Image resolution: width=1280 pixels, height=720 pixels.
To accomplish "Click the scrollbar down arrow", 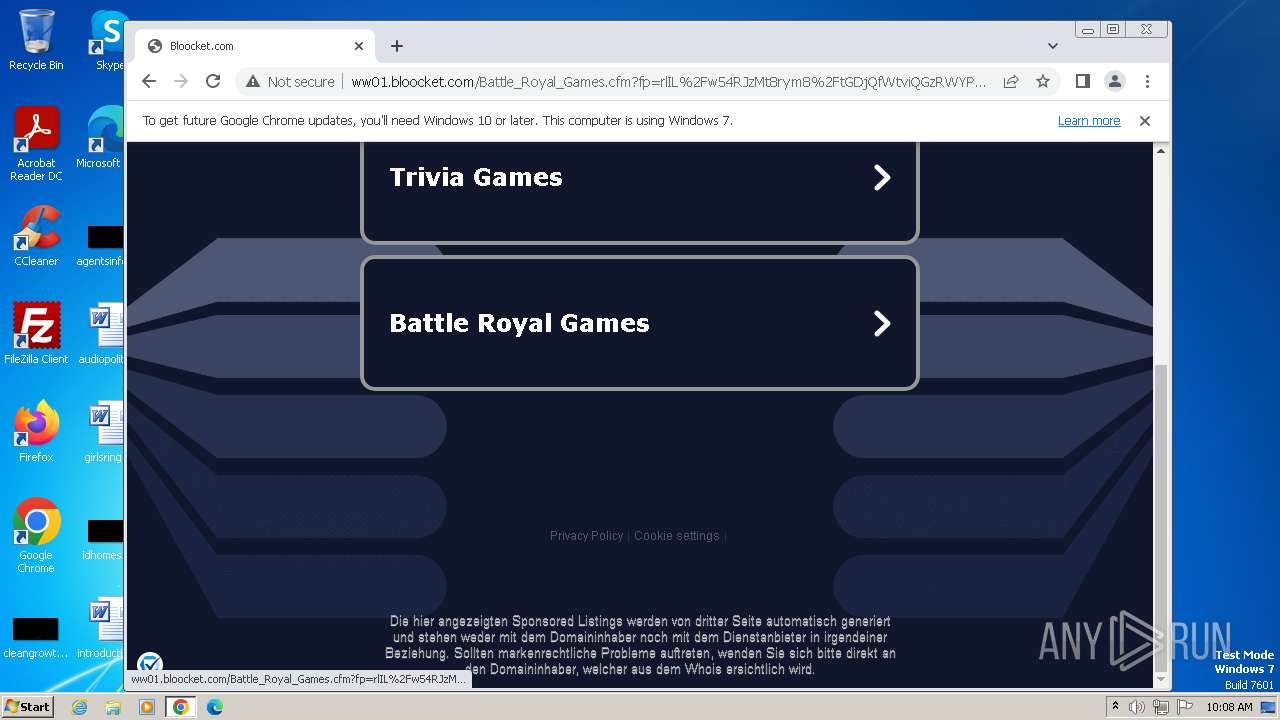I will click(x=1161, y=680).
